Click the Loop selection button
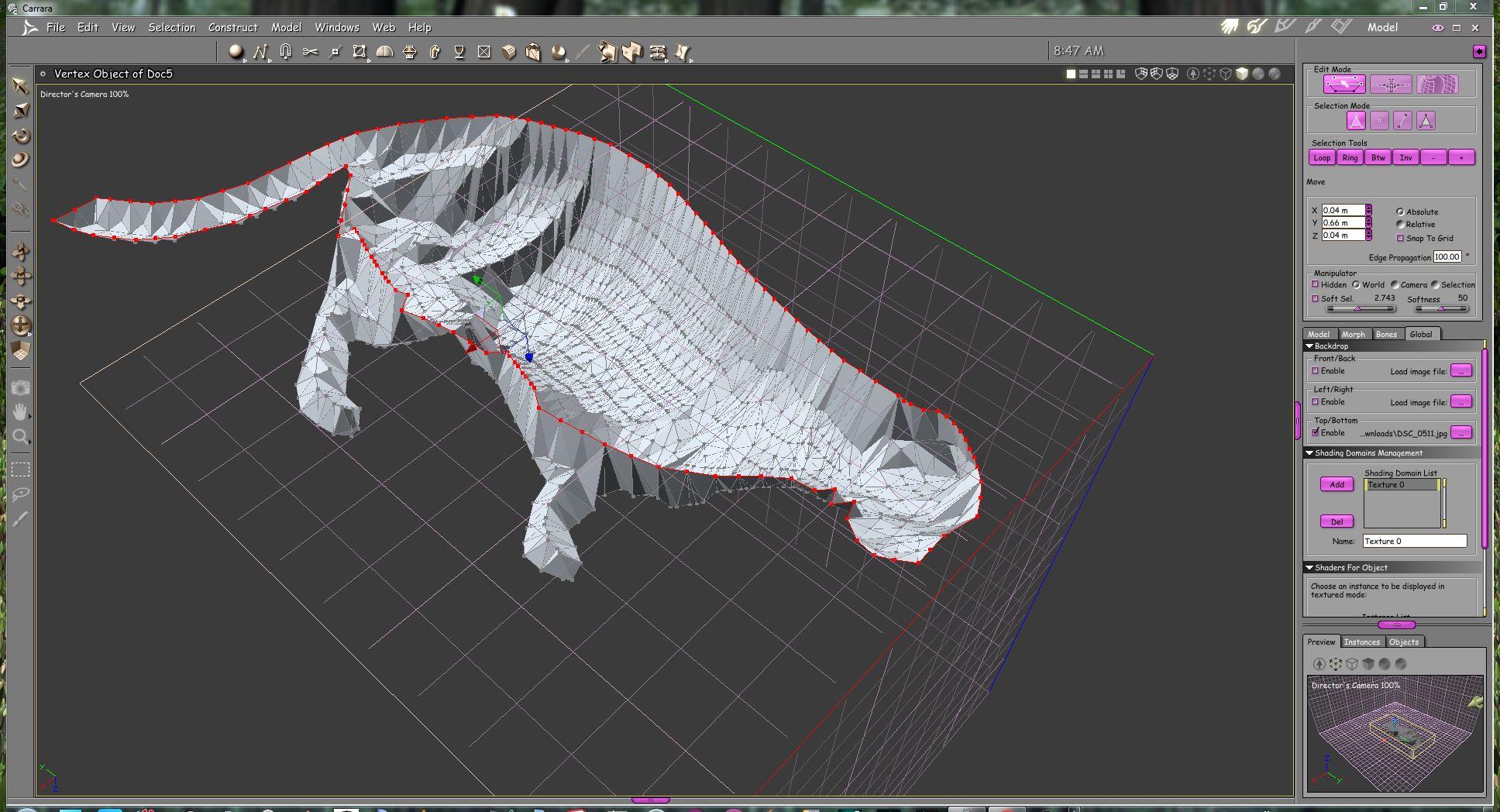Screen dimensions: 1500x812 tap(1322, 157)
